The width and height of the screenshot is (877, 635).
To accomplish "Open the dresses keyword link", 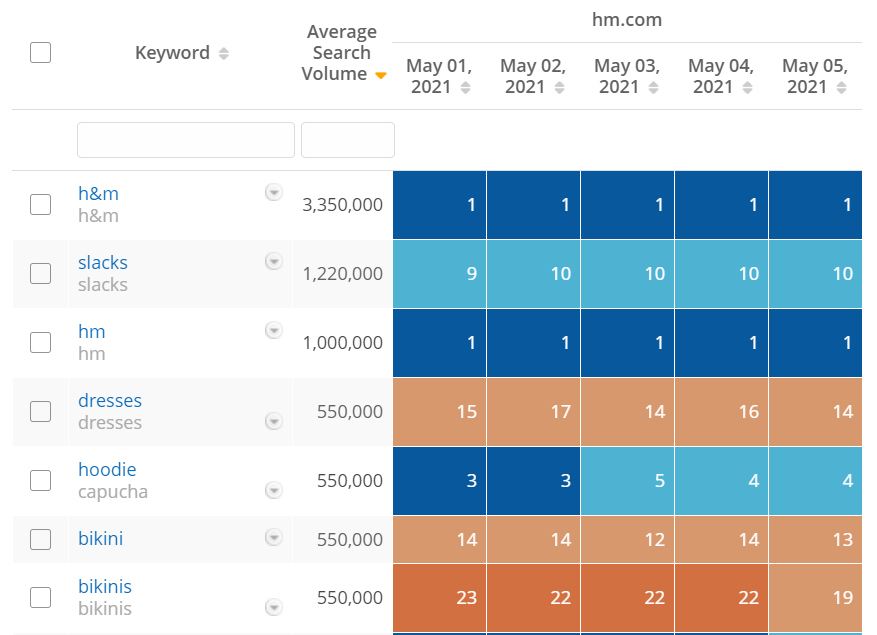I will pos(110,401).
